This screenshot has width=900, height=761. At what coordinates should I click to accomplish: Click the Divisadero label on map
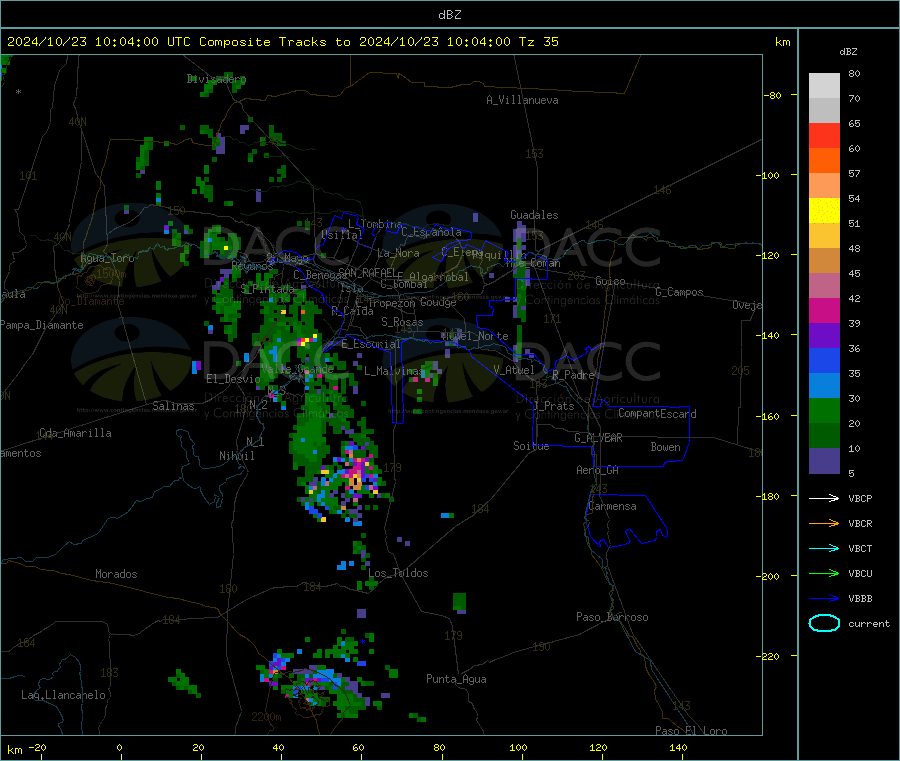pyautogui.click(x=216, y=79)
